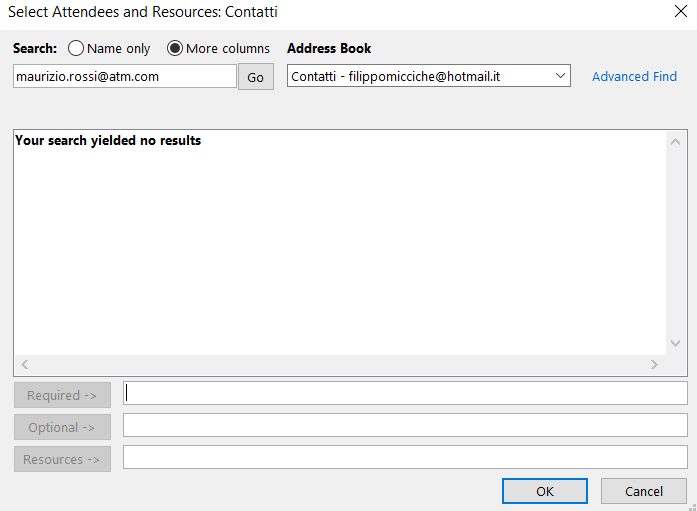Click the horizontal scroll right arrow
This screenshot has height=511, width=697.
(654, 364)
